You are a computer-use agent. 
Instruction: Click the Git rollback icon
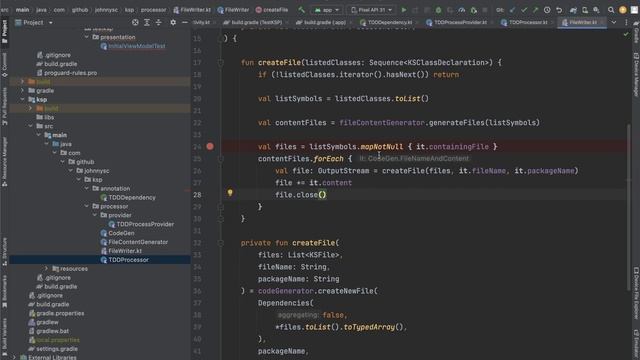click(x=559, y=10)
